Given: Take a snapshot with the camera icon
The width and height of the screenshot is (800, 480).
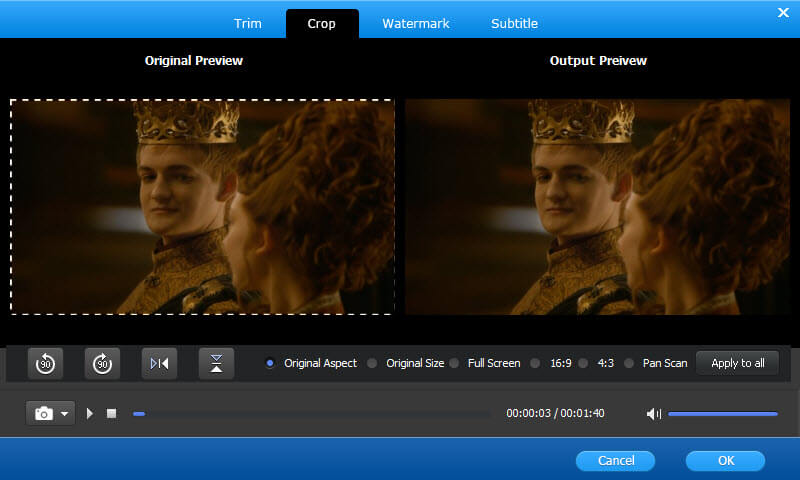Looking at the screenshot, I should (x=43, y=413).
